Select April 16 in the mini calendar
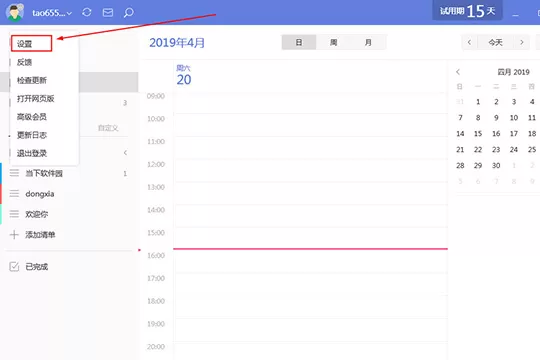 tap(496, 134)
